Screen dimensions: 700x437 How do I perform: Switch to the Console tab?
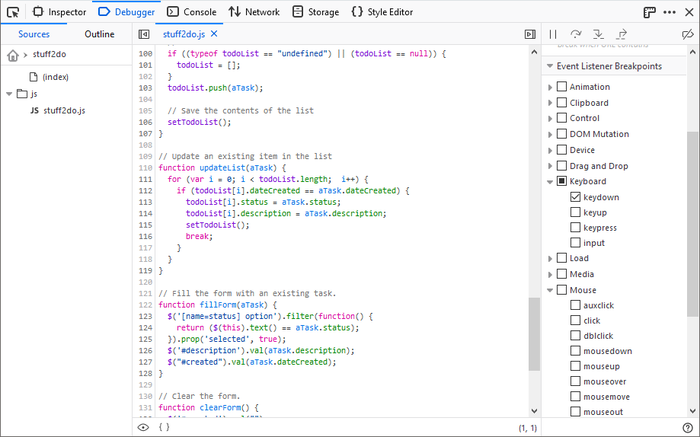click(191, 12)
